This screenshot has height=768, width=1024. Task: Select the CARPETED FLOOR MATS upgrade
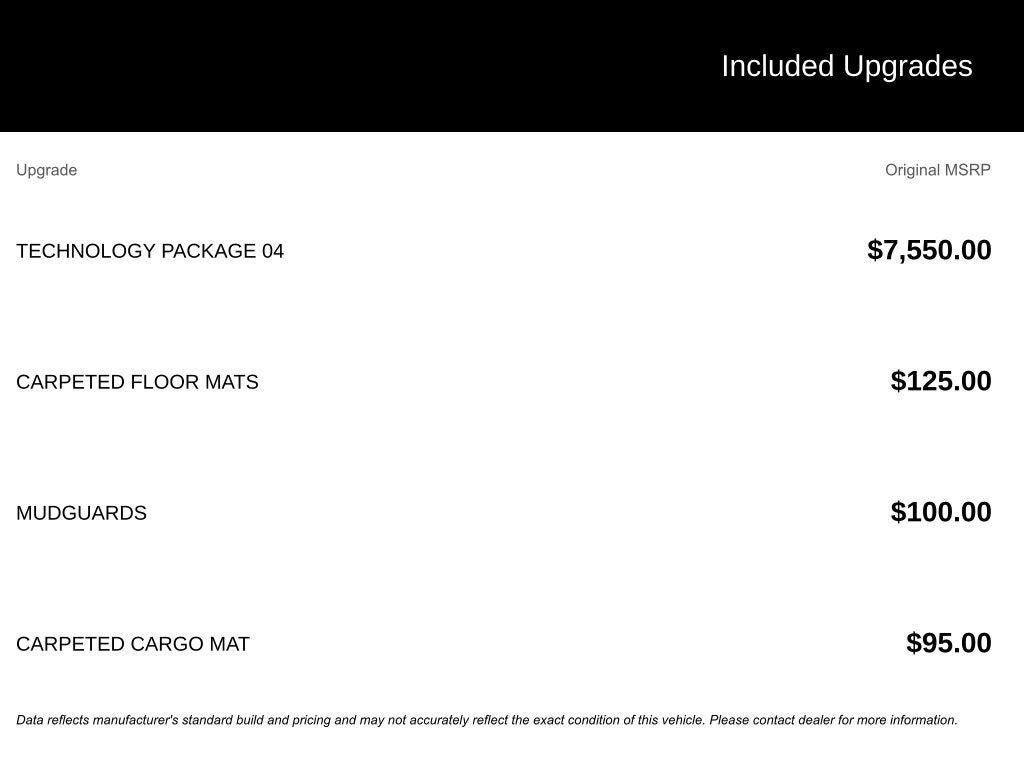pos(137,382)
